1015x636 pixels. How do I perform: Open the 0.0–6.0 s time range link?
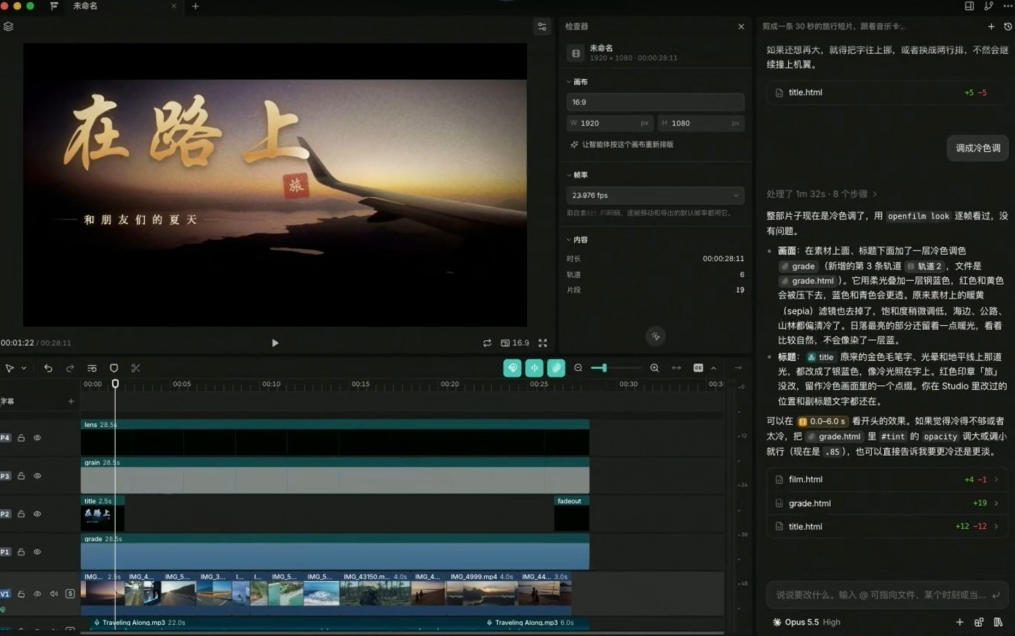[821, 421]
